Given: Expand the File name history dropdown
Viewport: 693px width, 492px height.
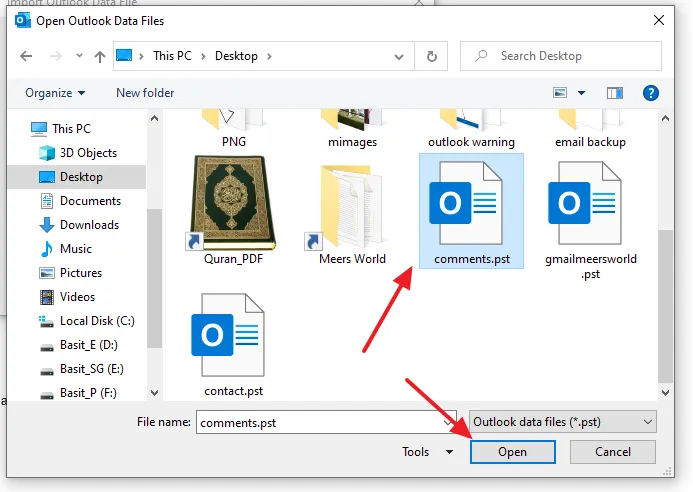Looking at the screenshot, I should [x=448, y=423].
